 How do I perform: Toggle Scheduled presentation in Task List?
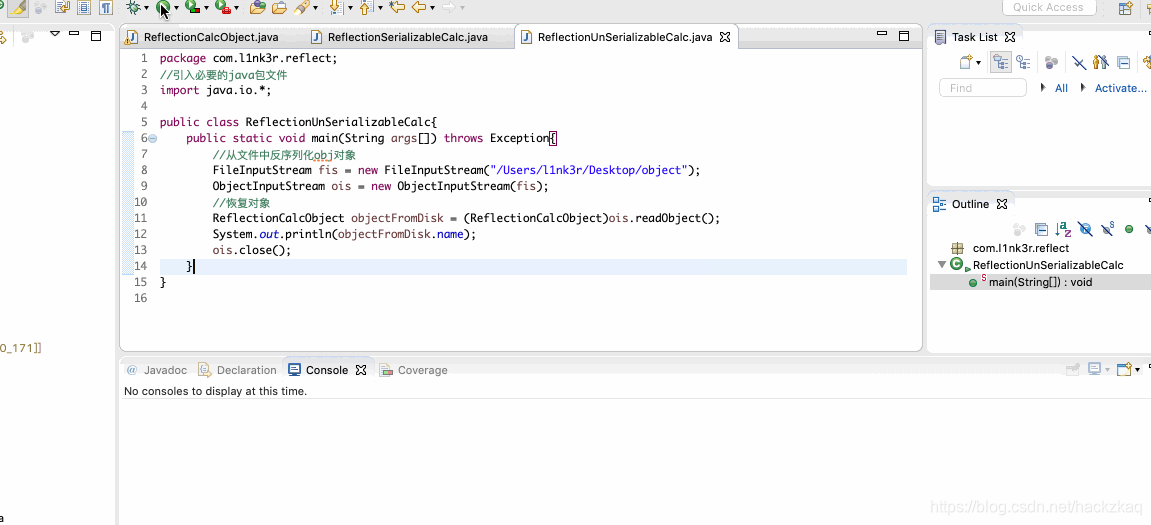1023,62
